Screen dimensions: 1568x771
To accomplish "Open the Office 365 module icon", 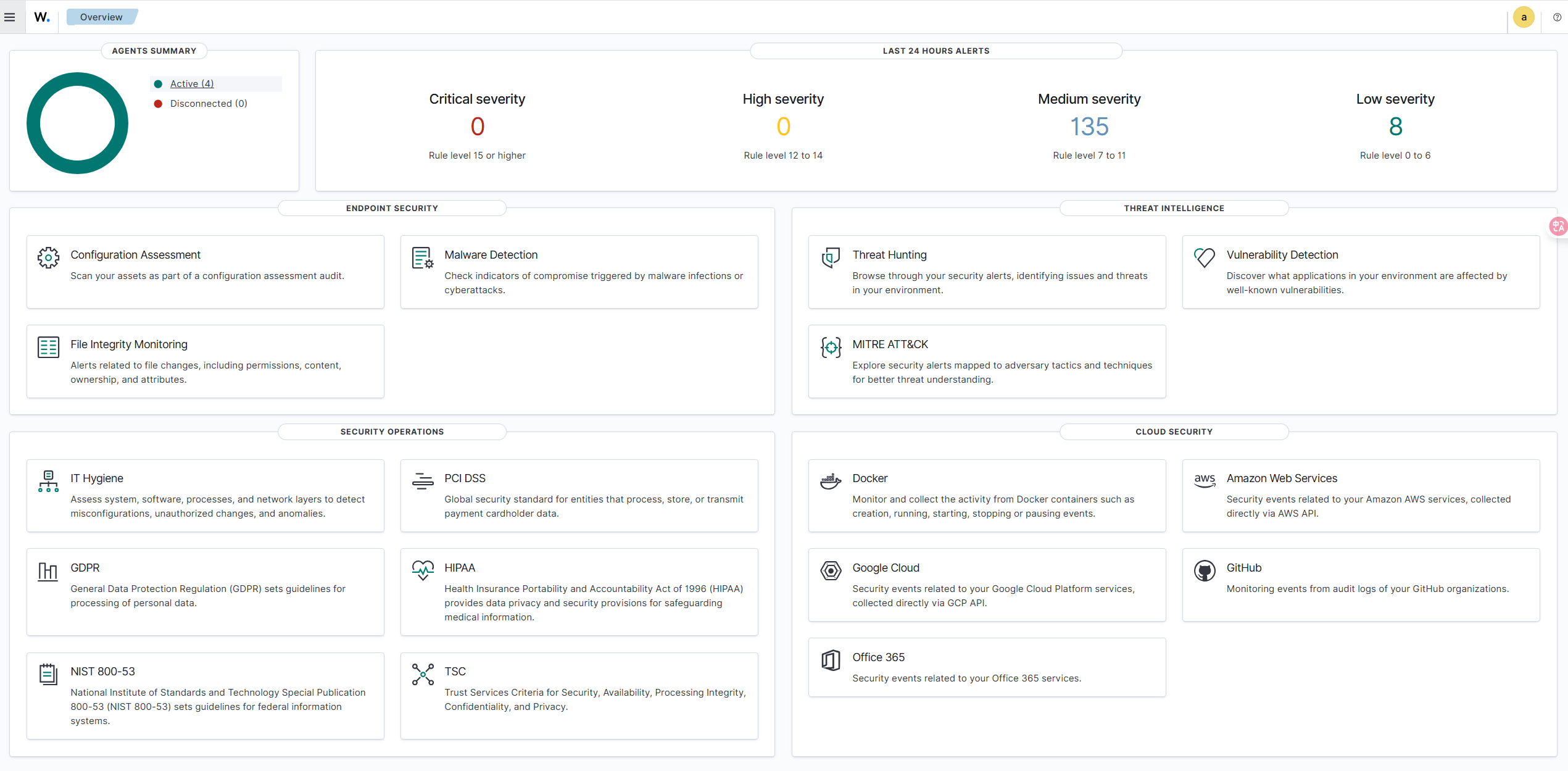I will (831, 660).
